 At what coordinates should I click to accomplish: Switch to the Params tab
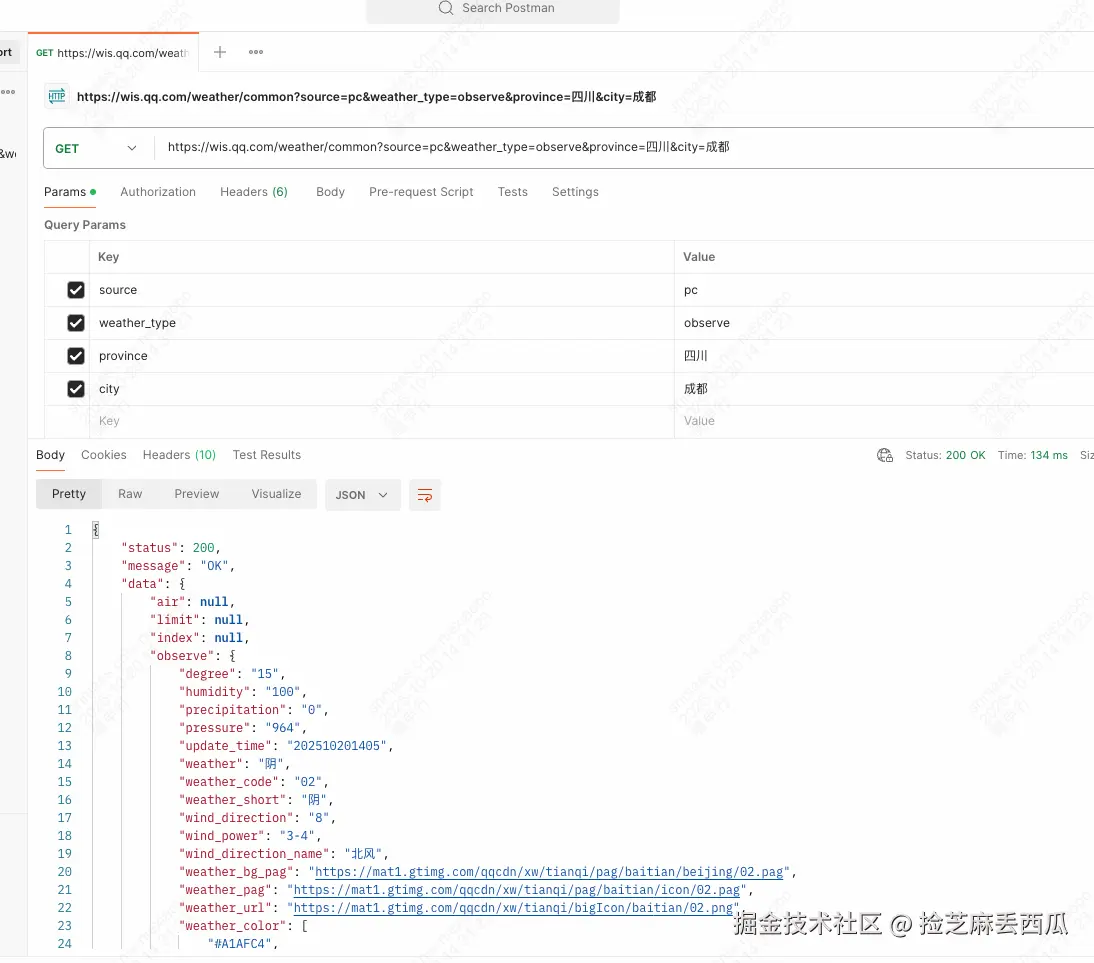pyautogui.click(x=70, y=192)
